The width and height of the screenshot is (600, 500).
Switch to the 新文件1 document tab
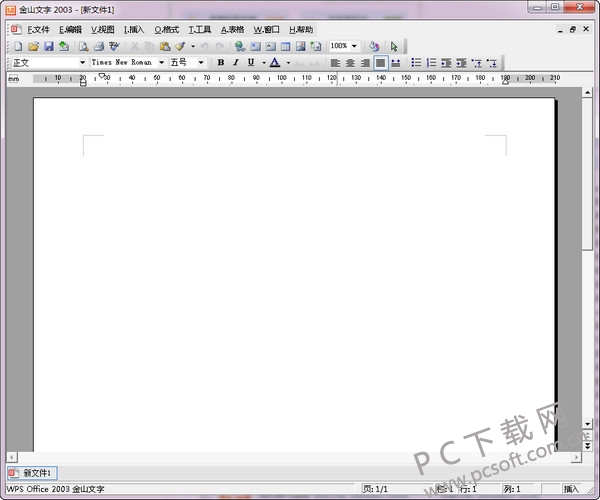32,473
